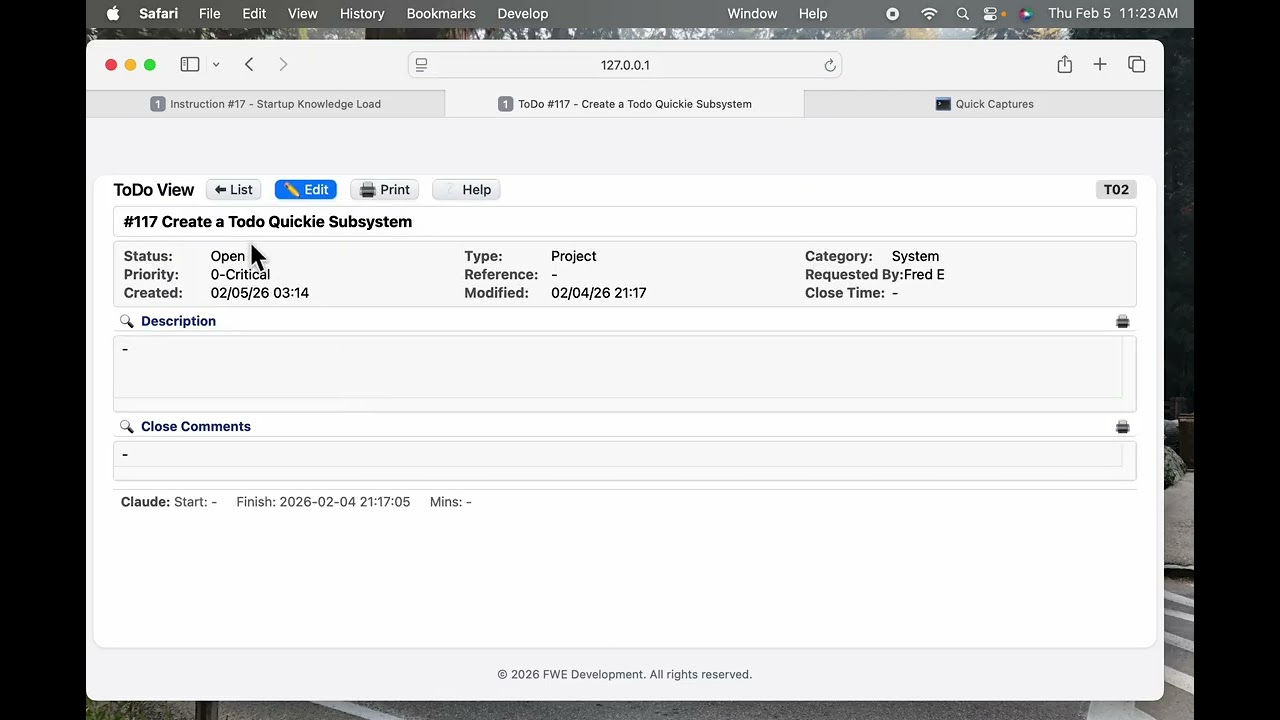Select the ToDo #117 tab
This screenshot has width=1280, height=720.
tap(624, 104)
